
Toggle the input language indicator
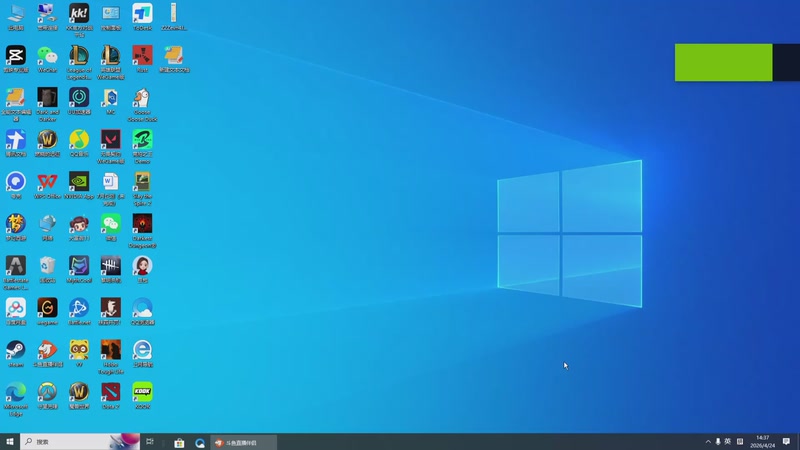click(x=728, y=442)
